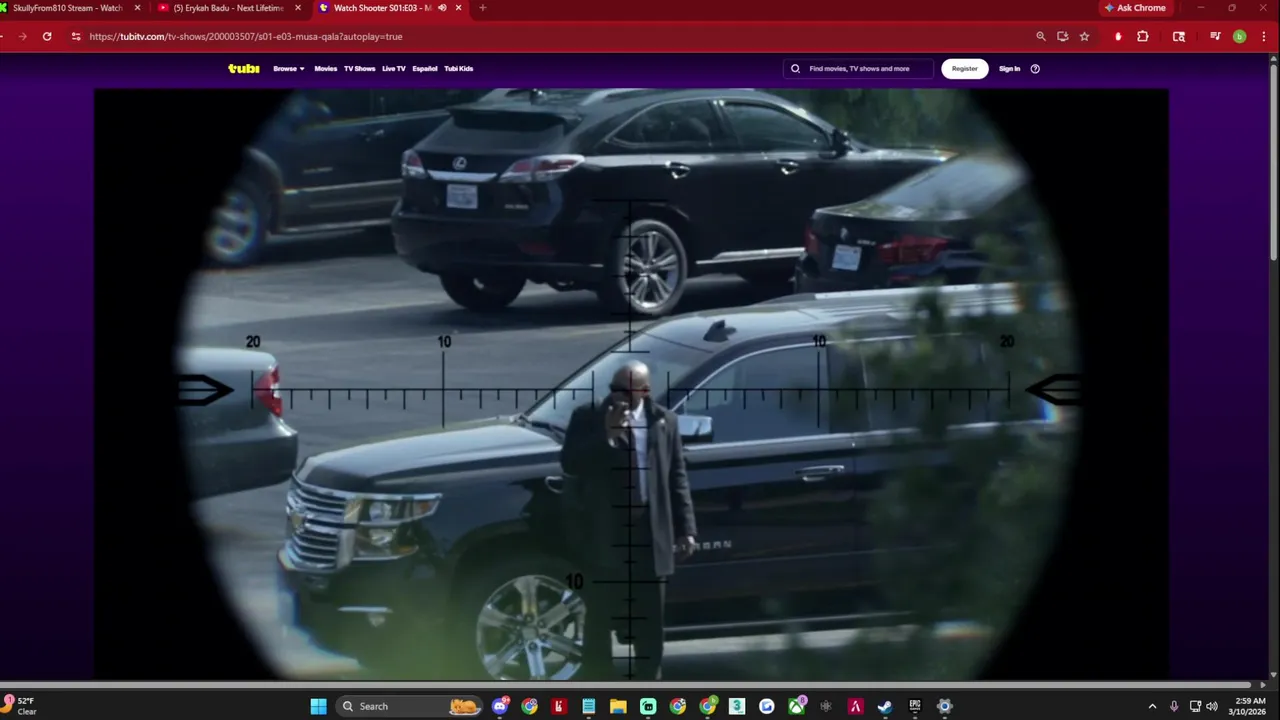
Task: Open volume control speaker icon in tray
Action: [1212, 706]
